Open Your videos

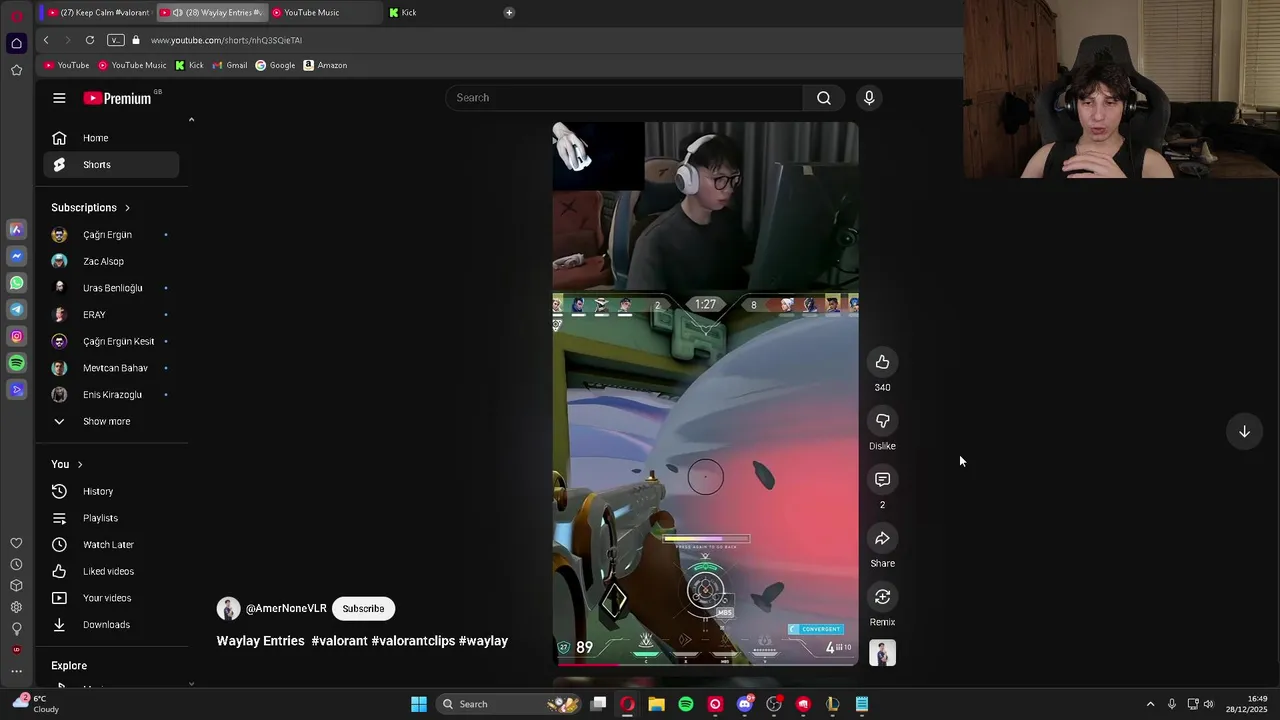coord(111,598)
